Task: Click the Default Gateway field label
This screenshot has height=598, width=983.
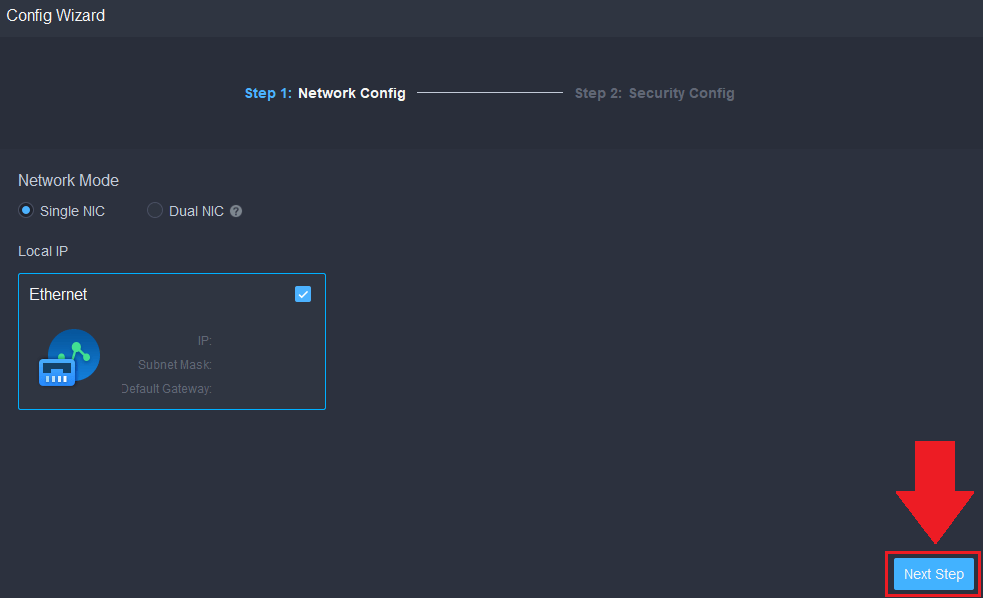Action: pos(166,388)
